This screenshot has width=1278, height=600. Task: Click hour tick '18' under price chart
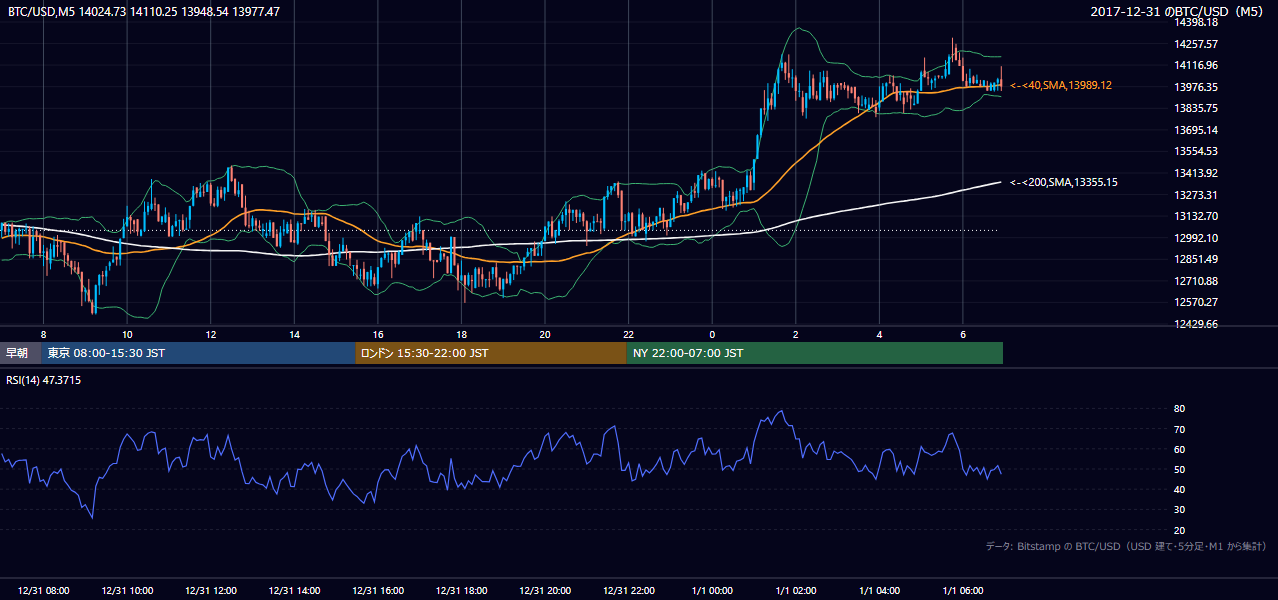461,334
